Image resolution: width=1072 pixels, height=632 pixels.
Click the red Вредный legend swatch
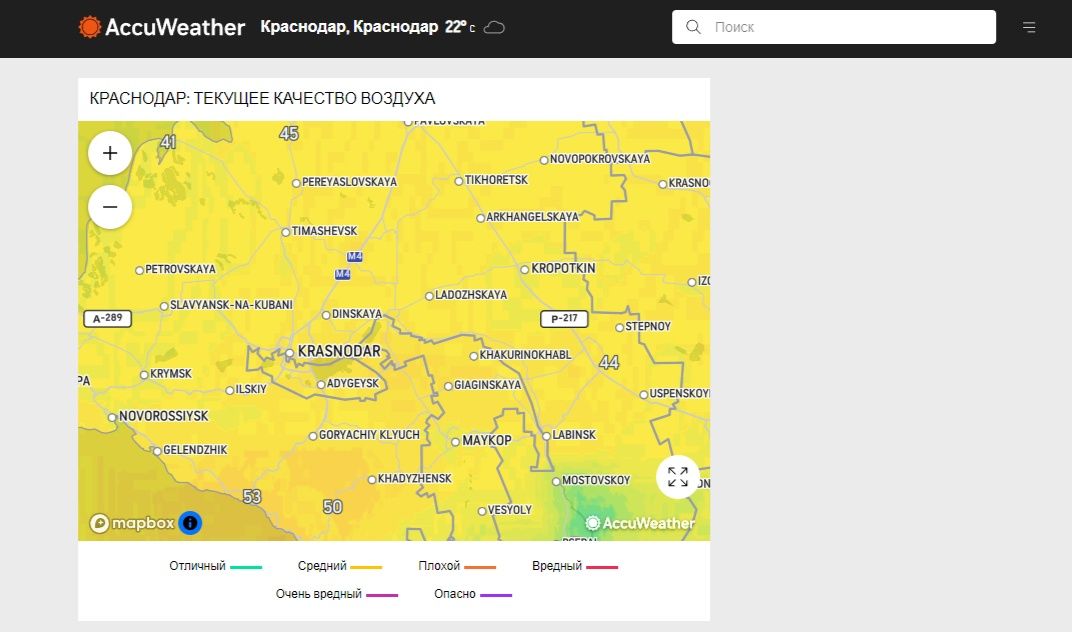[x=602, y=567]
